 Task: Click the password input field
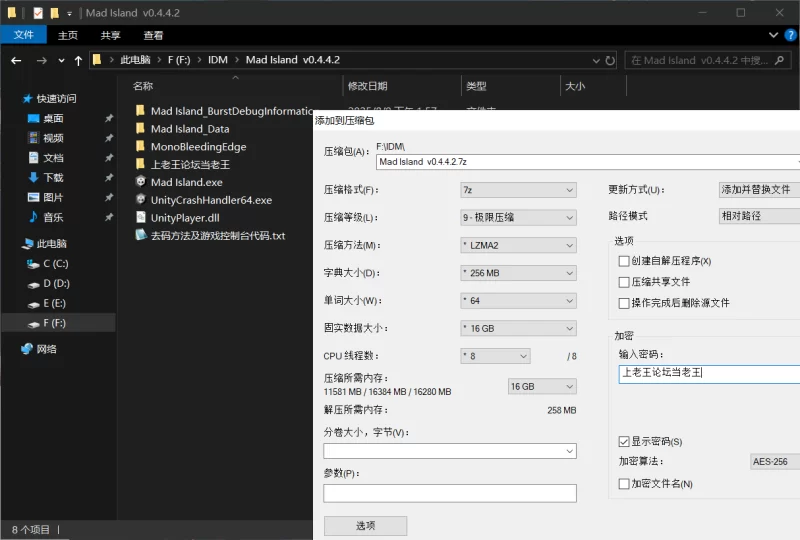click(x=709, y=374)
